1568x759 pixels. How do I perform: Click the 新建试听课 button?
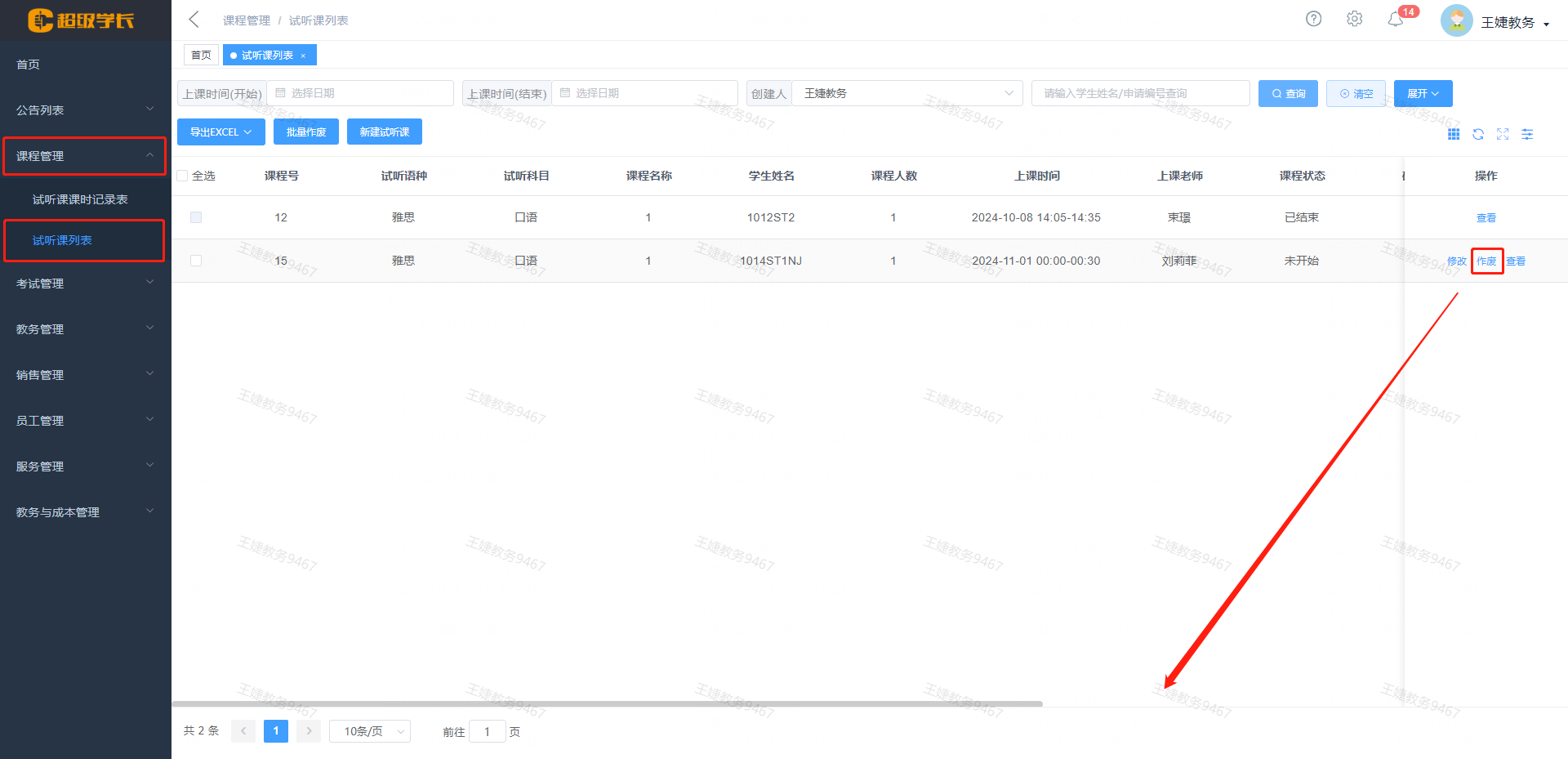coord(384,132)
